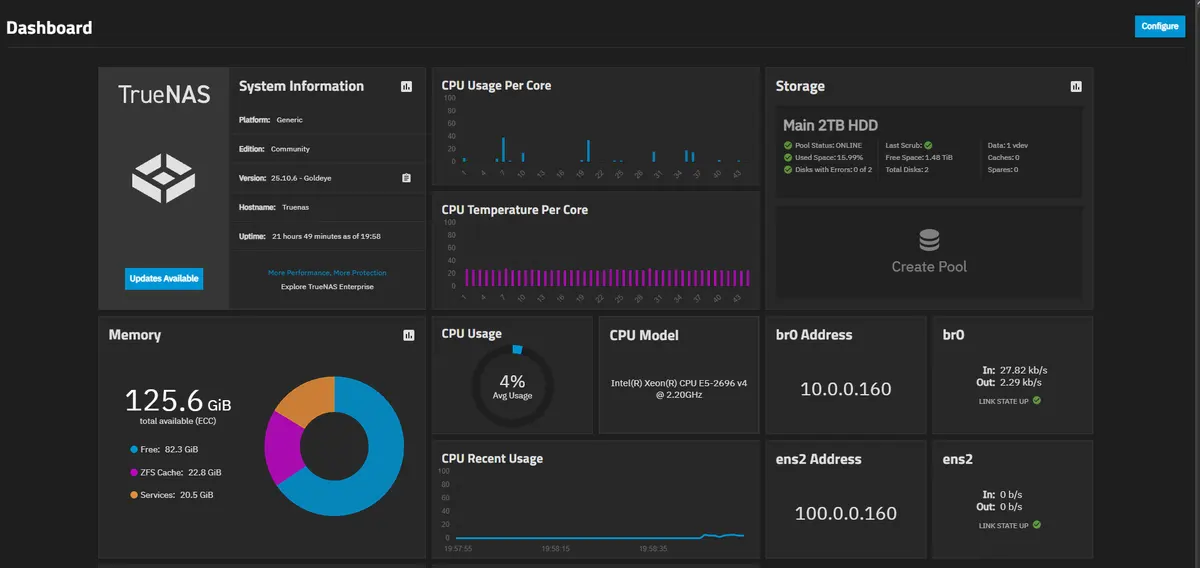
Task: Click the Create Pool database icon
Action: [x=929, y=241]
